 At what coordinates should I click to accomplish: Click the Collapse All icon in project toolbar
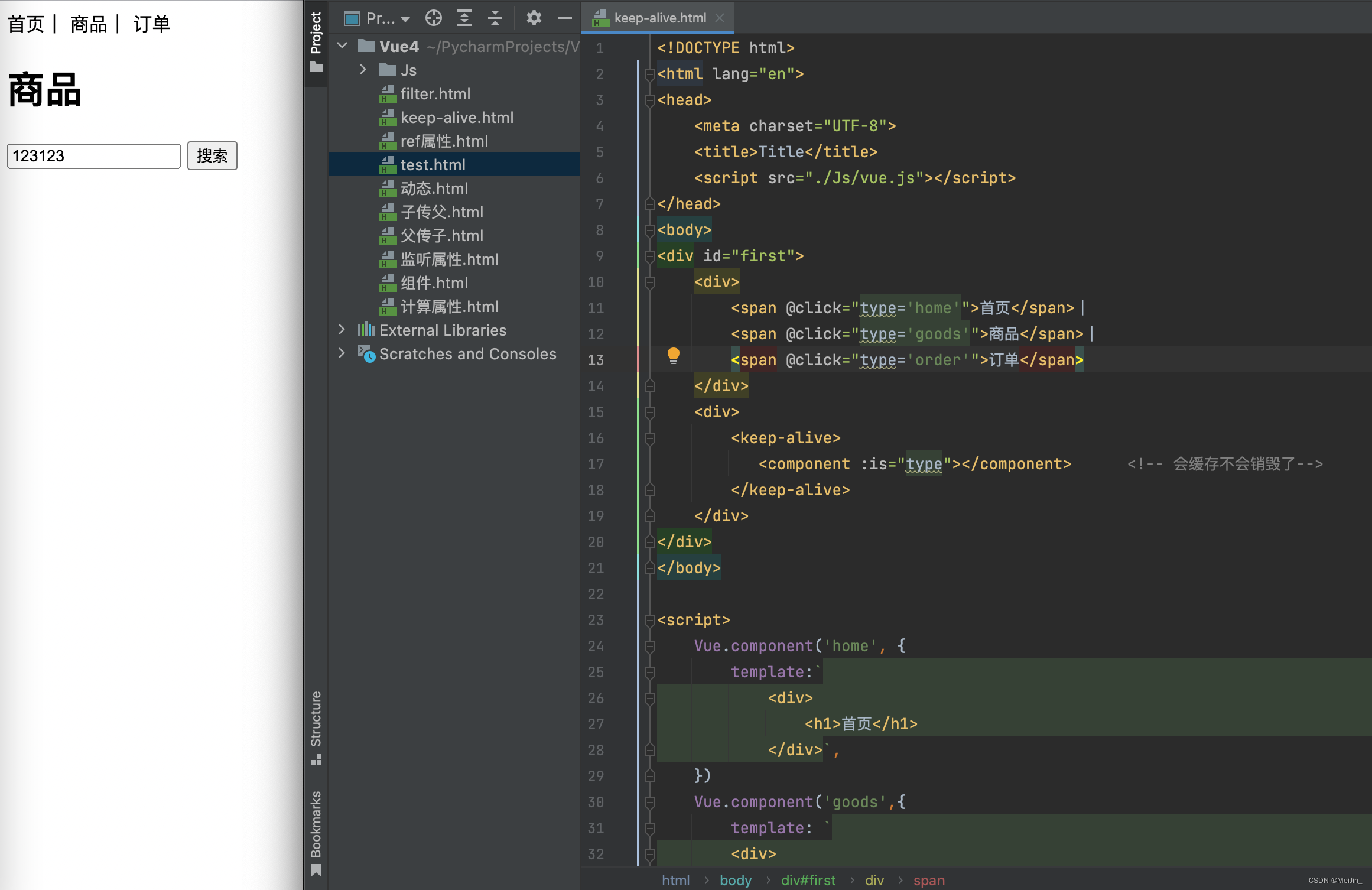pyautogui.click(x=495, y=18)
